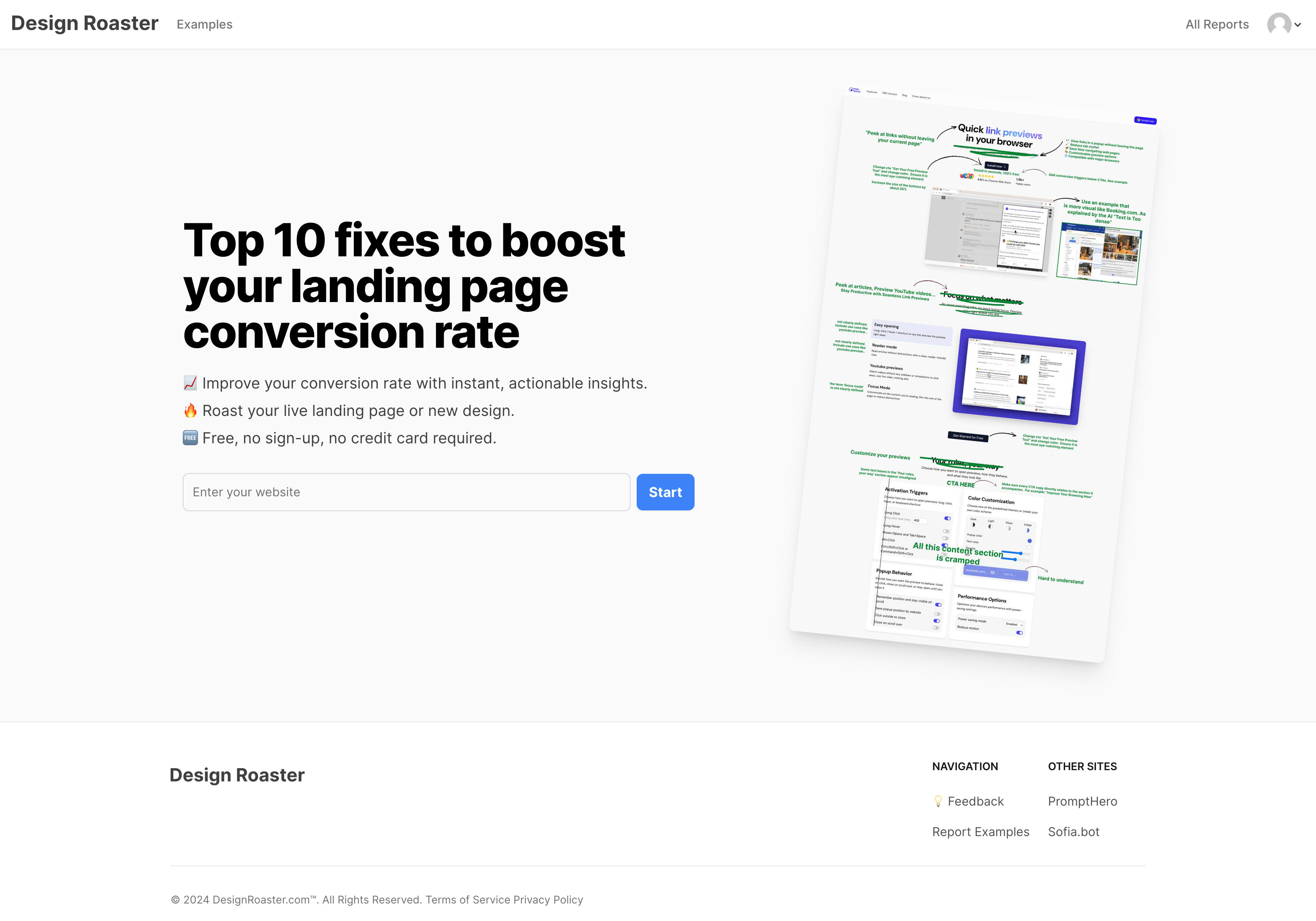Click the NAVIGATION footer heading
The image size is (1316, 921).
coord(965,766)
